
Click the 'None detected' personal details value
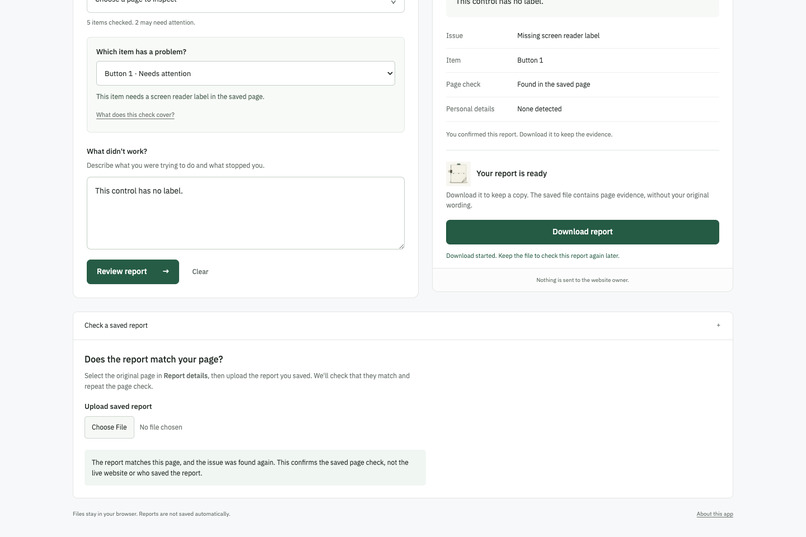[x=539, y=109]
